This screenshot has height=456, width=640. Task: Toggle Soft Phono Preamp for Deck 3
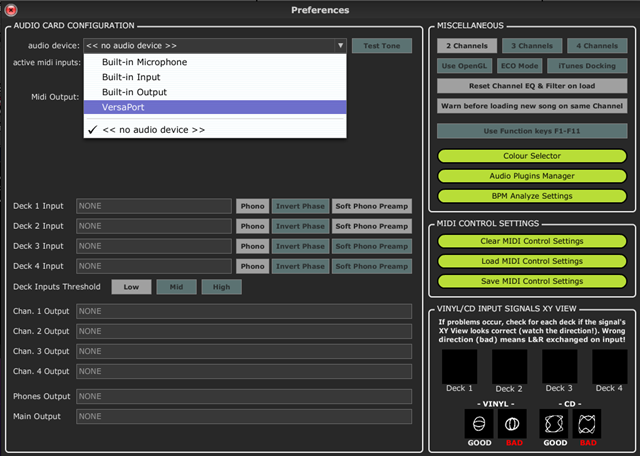coord(371,246)
